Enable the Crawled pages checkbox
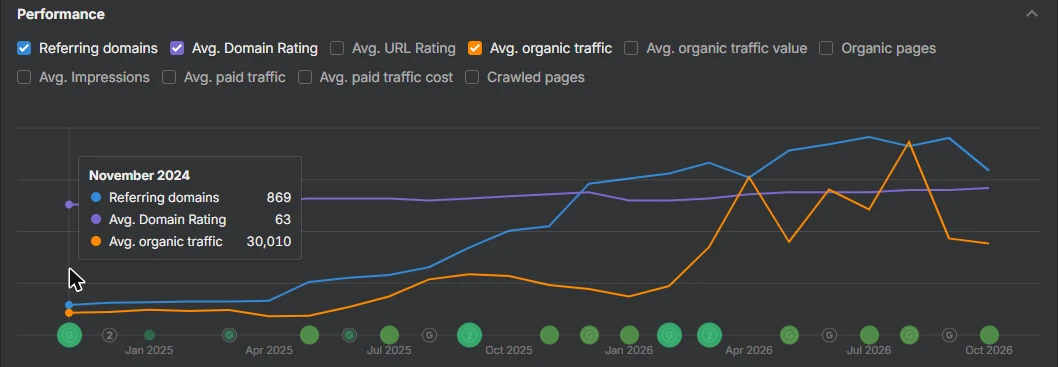This screenshot has width=1058, height=367. (x=472, y=78)
